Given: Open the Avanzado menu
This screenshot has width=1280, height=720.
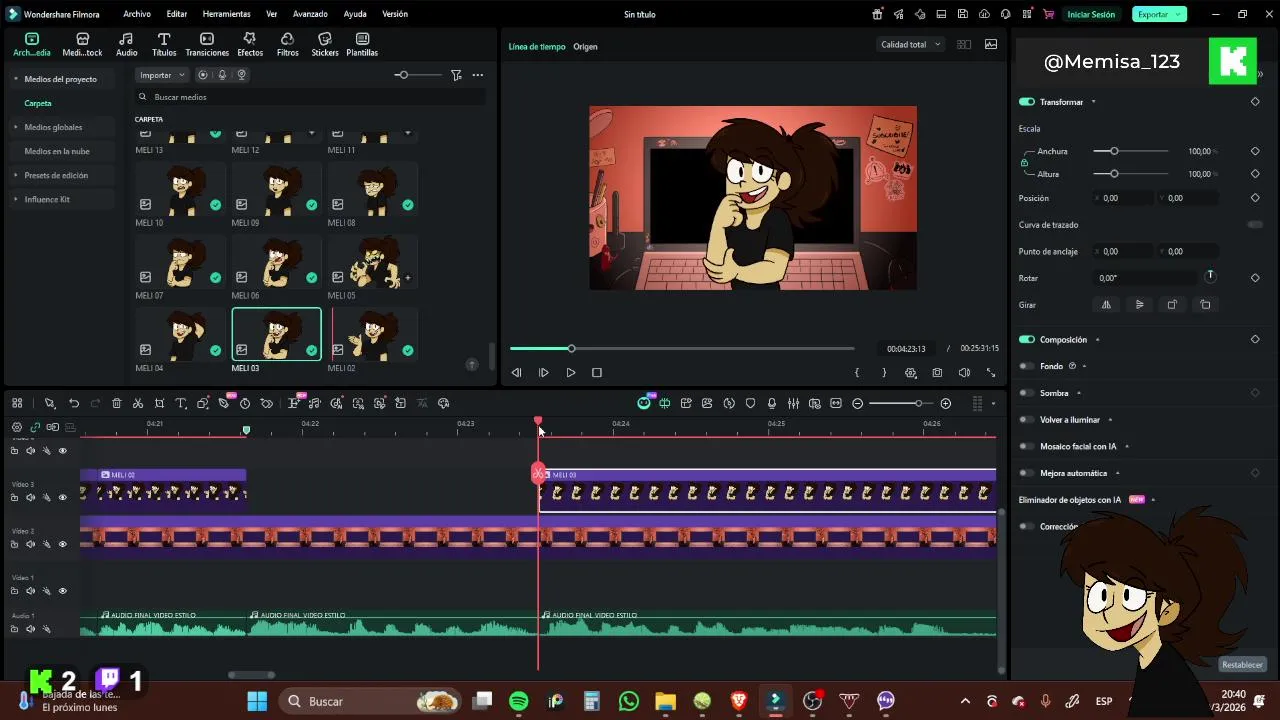Looking at the screenshot, I should pyautogui.click(x=310, y=14).
